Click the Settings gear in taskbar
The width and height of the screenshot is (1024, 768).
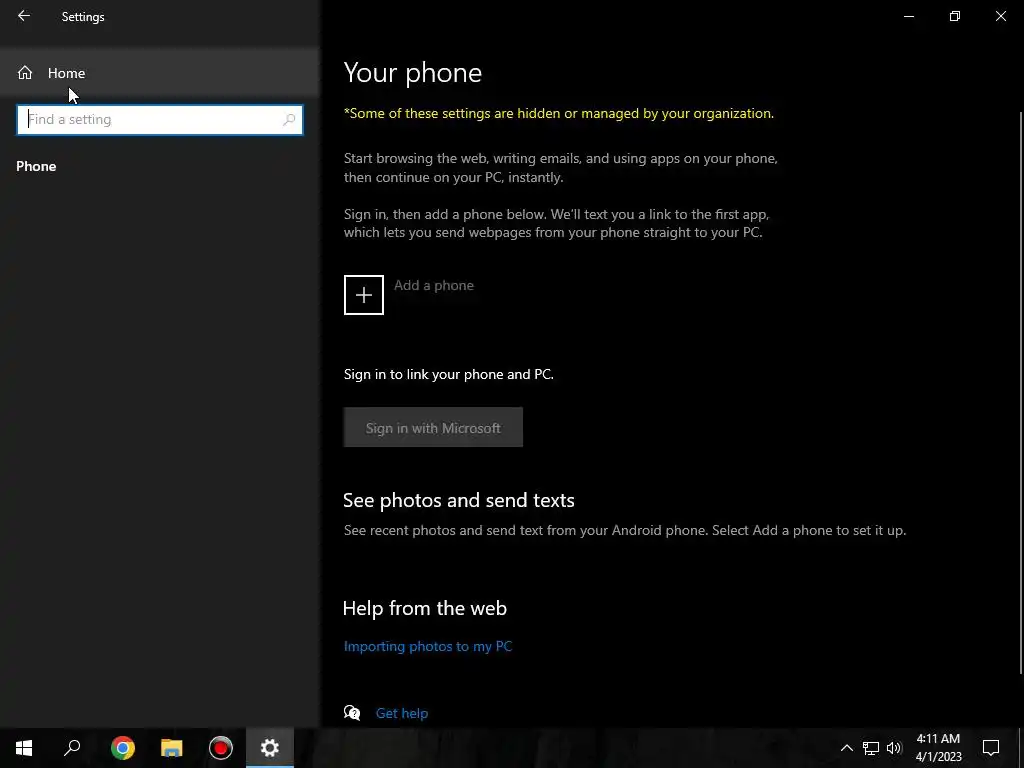tap(270, 748)
